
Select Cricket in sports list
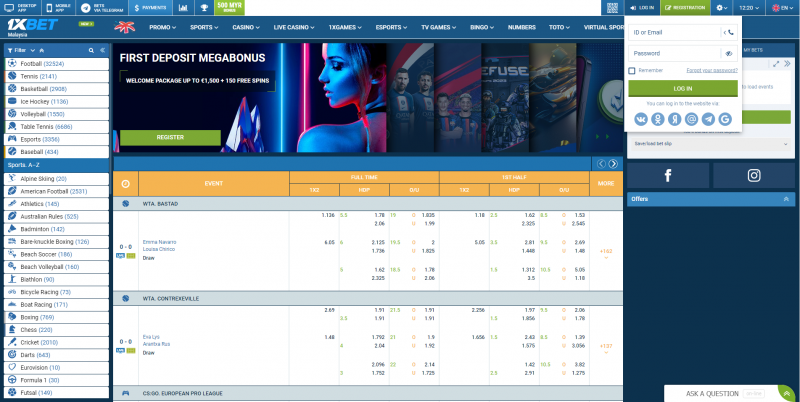[x=56, y=342]
